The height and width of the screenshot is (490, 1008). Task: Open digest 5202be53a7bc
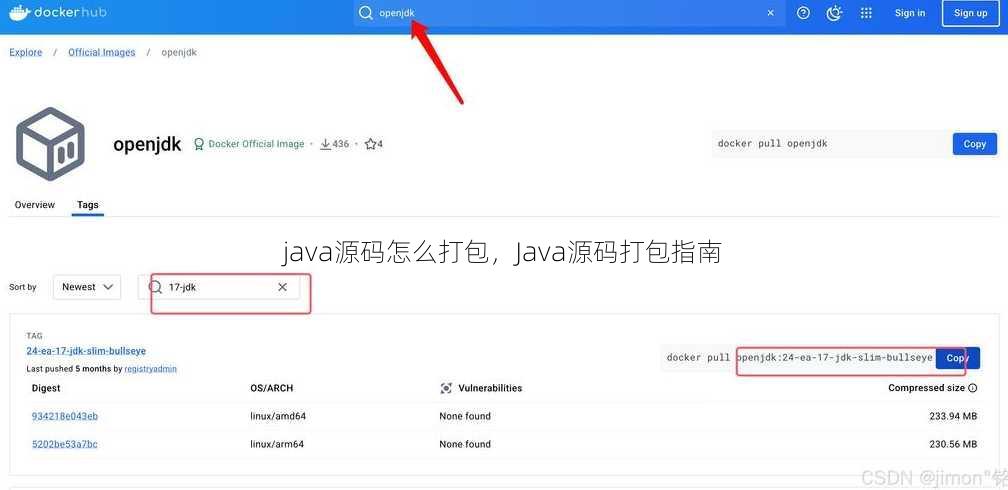pos(65,444)
